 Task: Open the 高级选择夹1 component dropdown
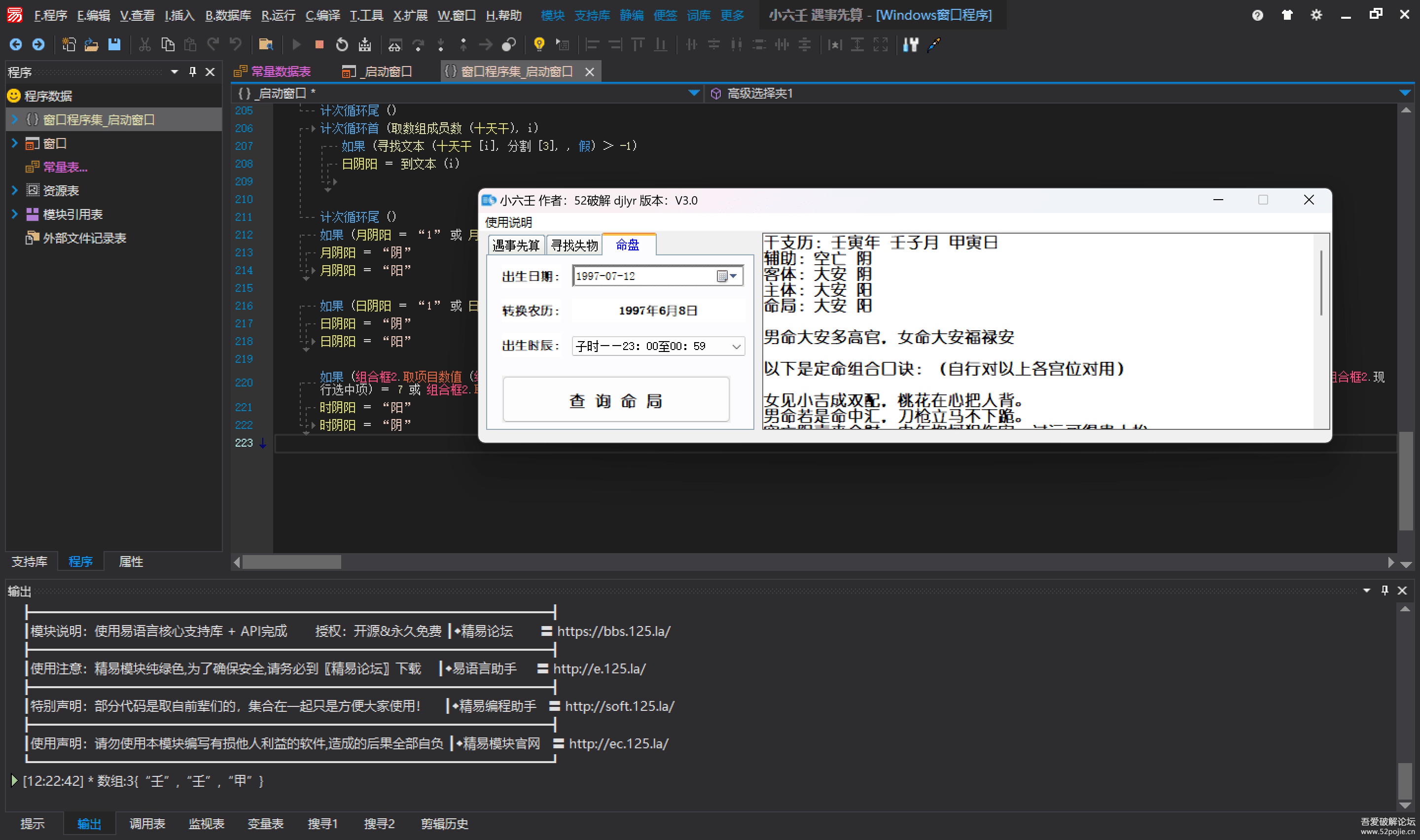tap(1404, 93)
